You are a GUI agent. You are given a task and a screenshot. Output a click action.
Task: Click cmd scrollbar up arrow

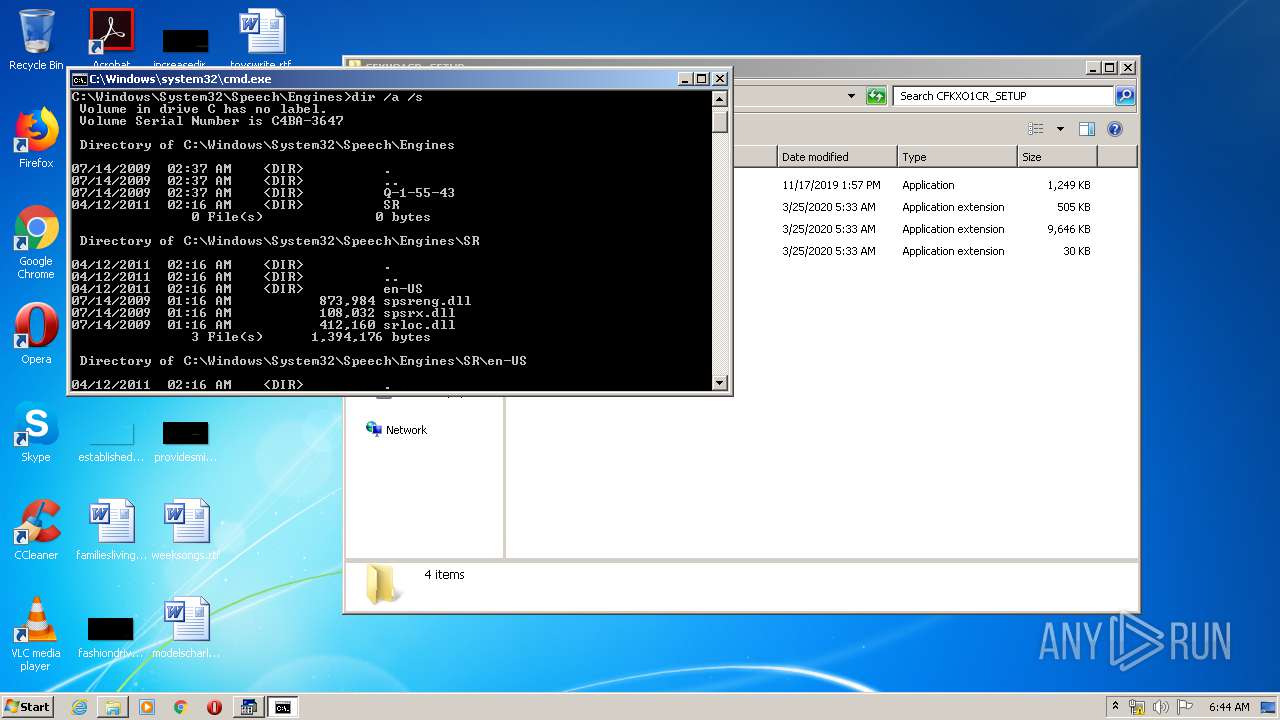(x=720, y=98)
